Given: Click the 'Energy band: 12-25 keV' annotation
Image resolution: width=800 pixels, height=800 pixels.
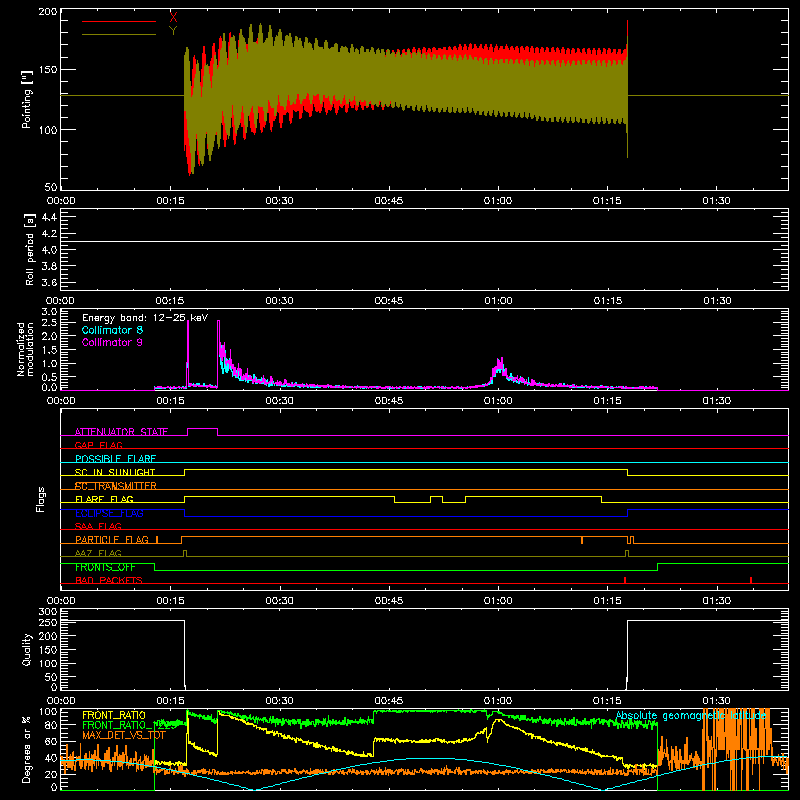Looking at the screenshot, I should pos(145,318).
